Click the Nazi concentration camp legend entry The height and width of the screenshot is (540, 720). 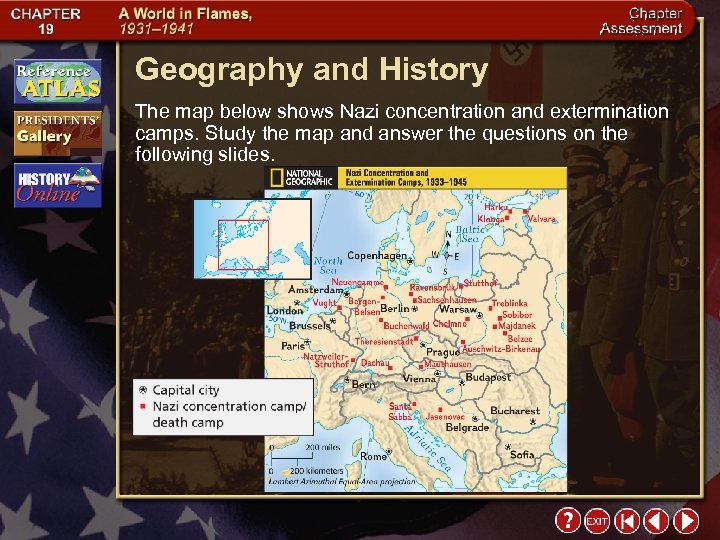click(223, 414)
